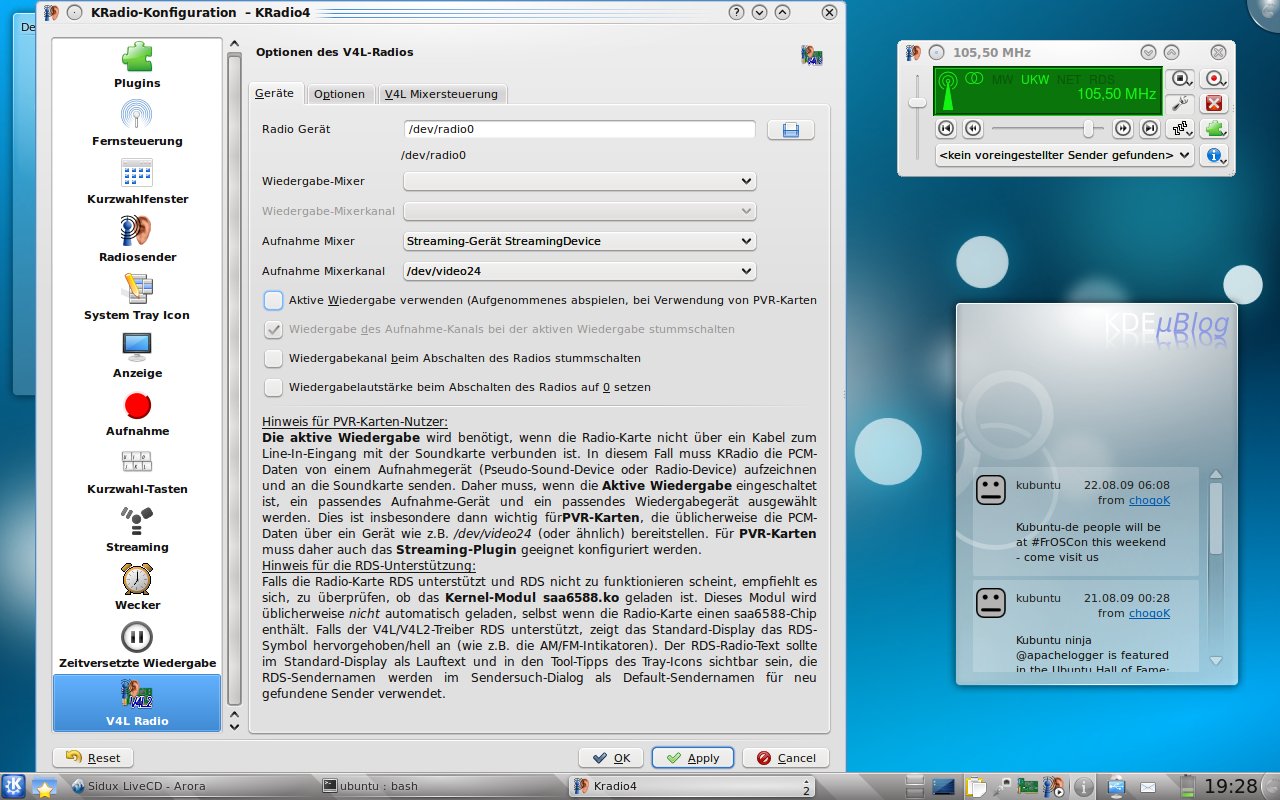Screen dimensions: 1280x800
Task: Switch to the Geräte tab
Action: tap(275, 93)
